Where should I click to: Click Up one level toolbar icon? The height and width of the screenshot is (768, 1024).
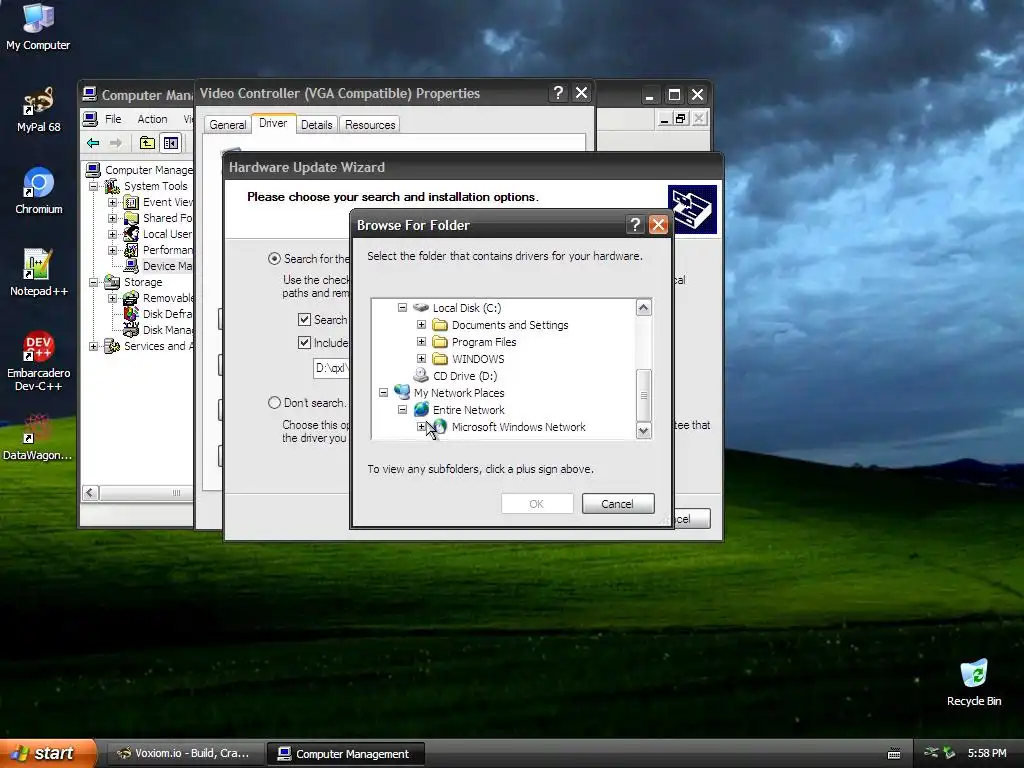pos(148,143)
